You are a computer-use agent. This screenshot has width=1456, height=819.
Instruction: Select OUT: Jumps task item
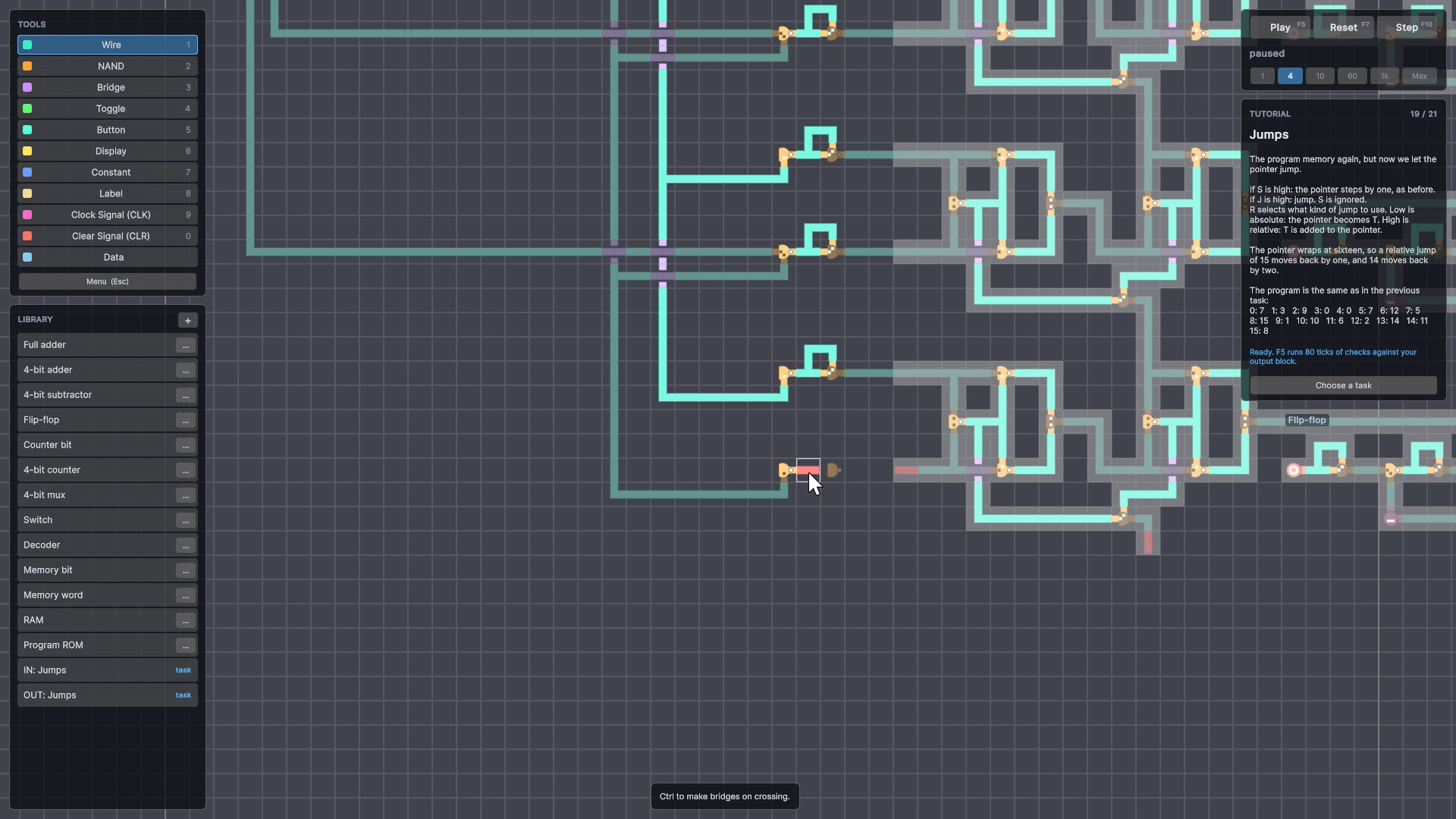108,695
